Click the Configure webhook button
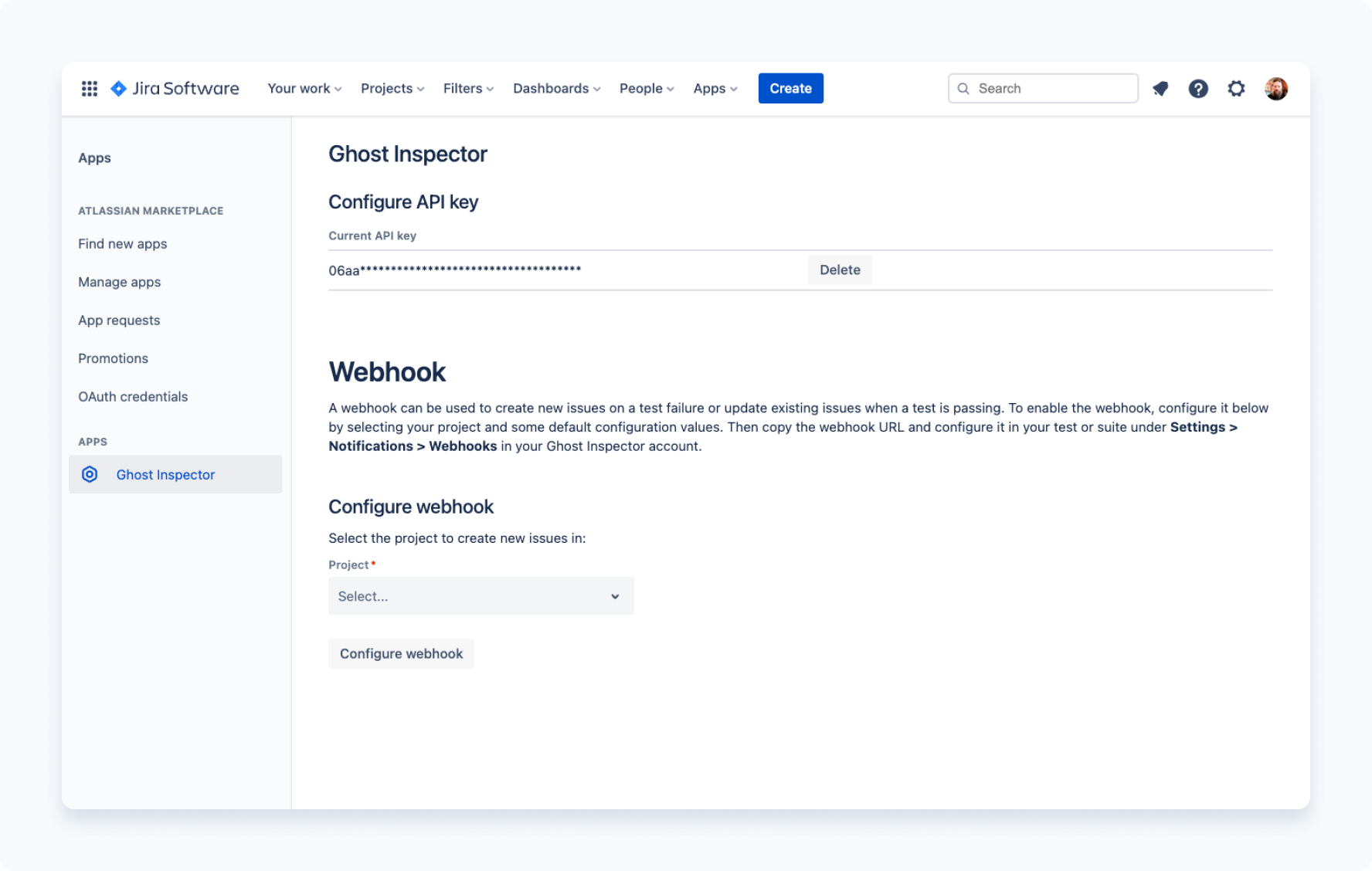This screenshot has width=1372, height=871. (x=401, y=653)
